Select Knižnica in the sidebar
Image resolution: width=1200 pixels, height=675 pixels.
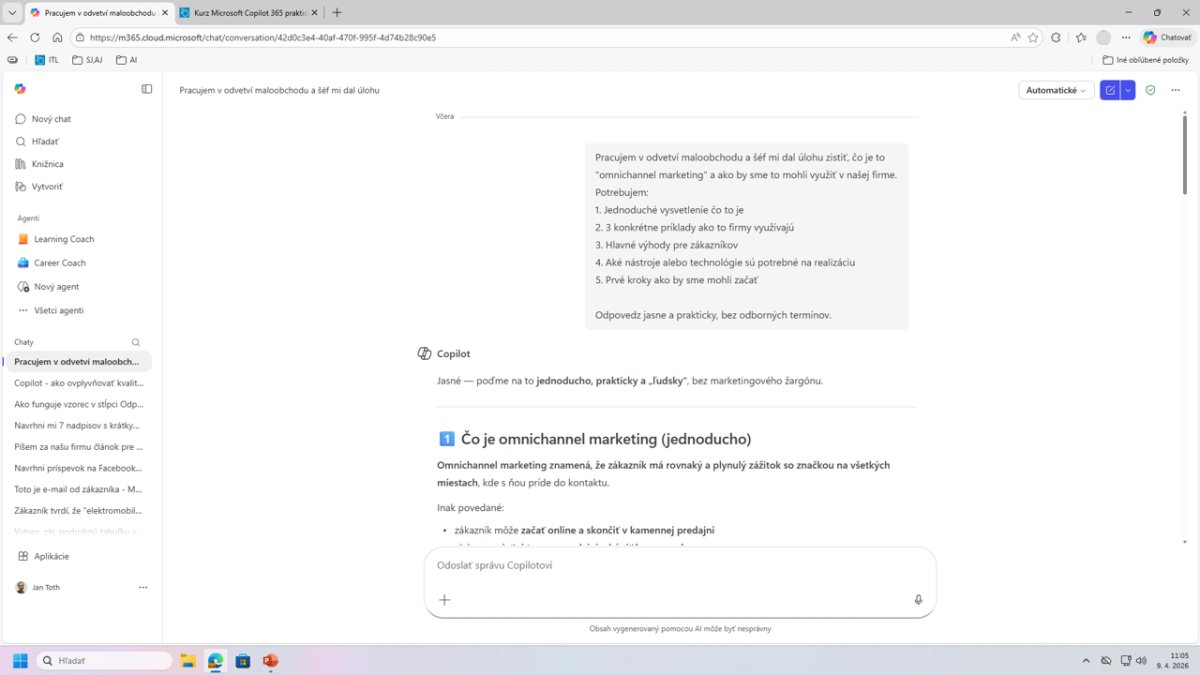click(x=47, y=164)
